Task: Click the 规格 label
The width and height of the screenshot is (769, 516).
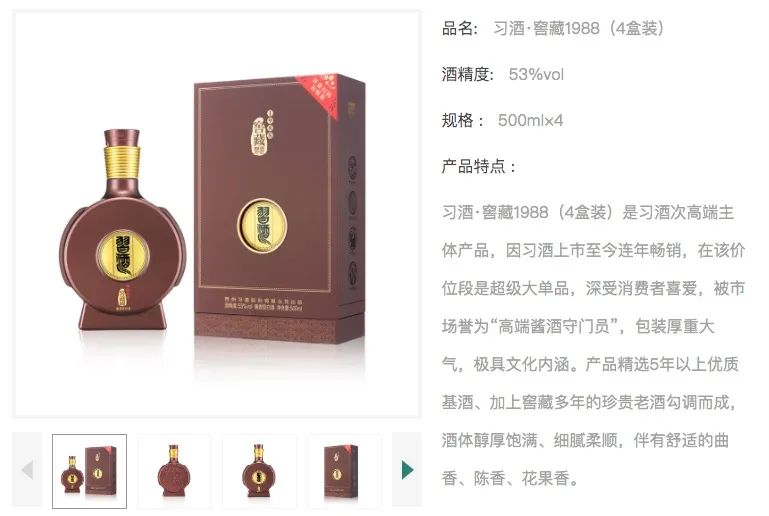Action: (x=463, y=120)
